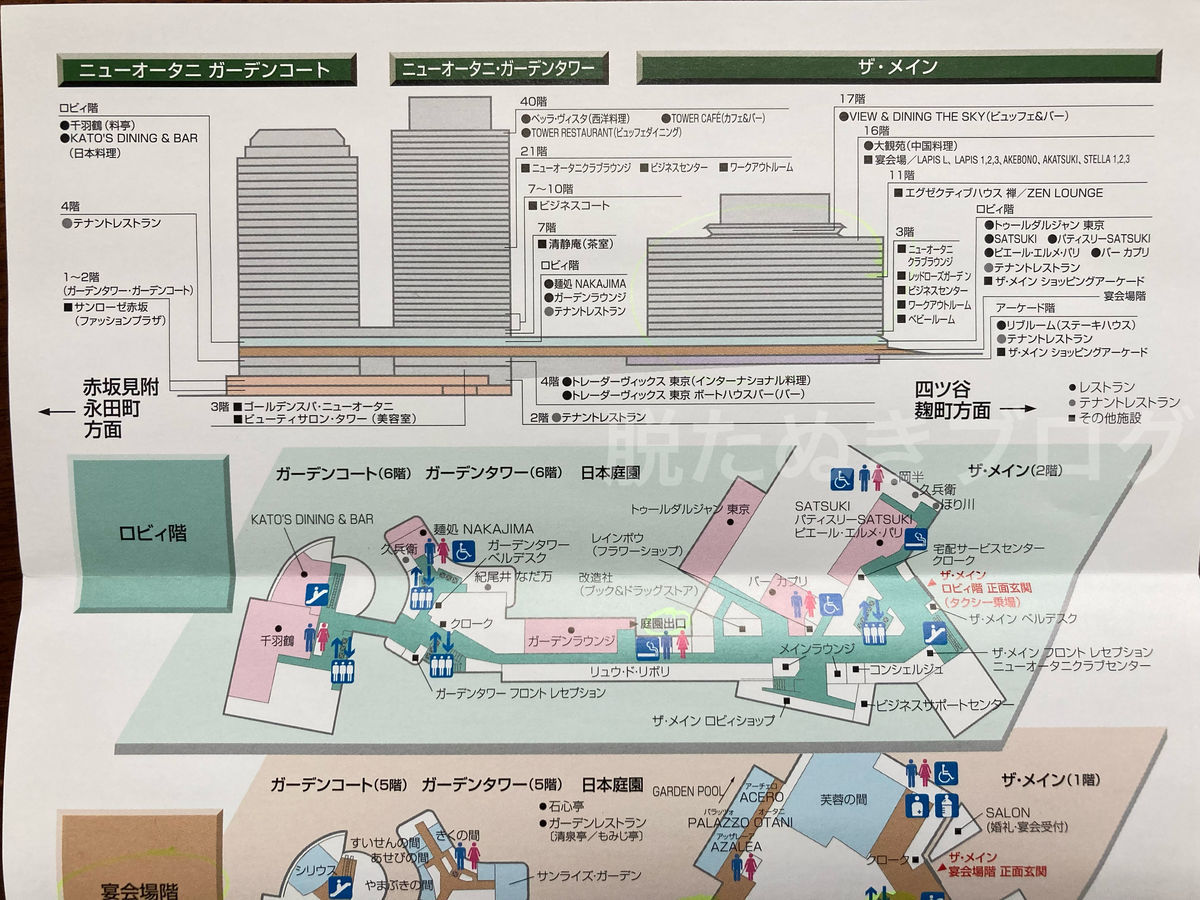The image size is (1200, 900).
Task: Select the elevator icon below 久兵衛 in Garden Tower
Action: pyautogui.click(x=421, y=598)
